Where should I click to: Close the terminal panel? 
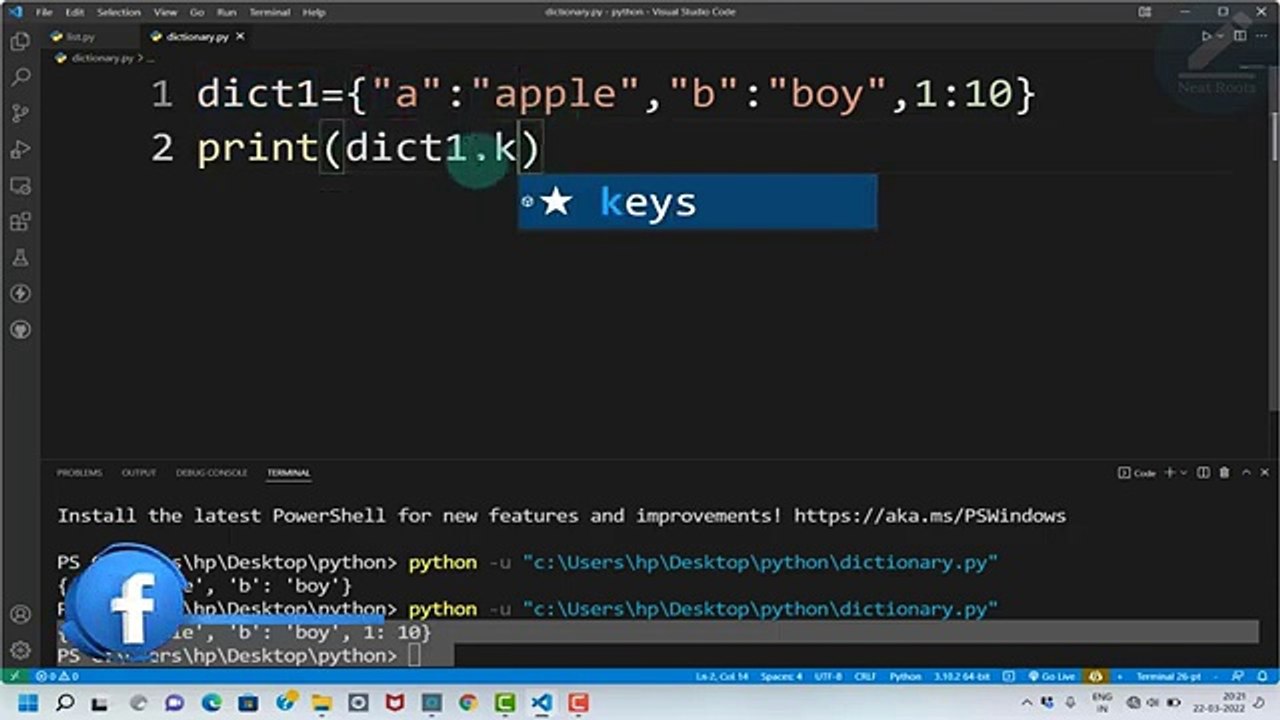click(1264, 473)
